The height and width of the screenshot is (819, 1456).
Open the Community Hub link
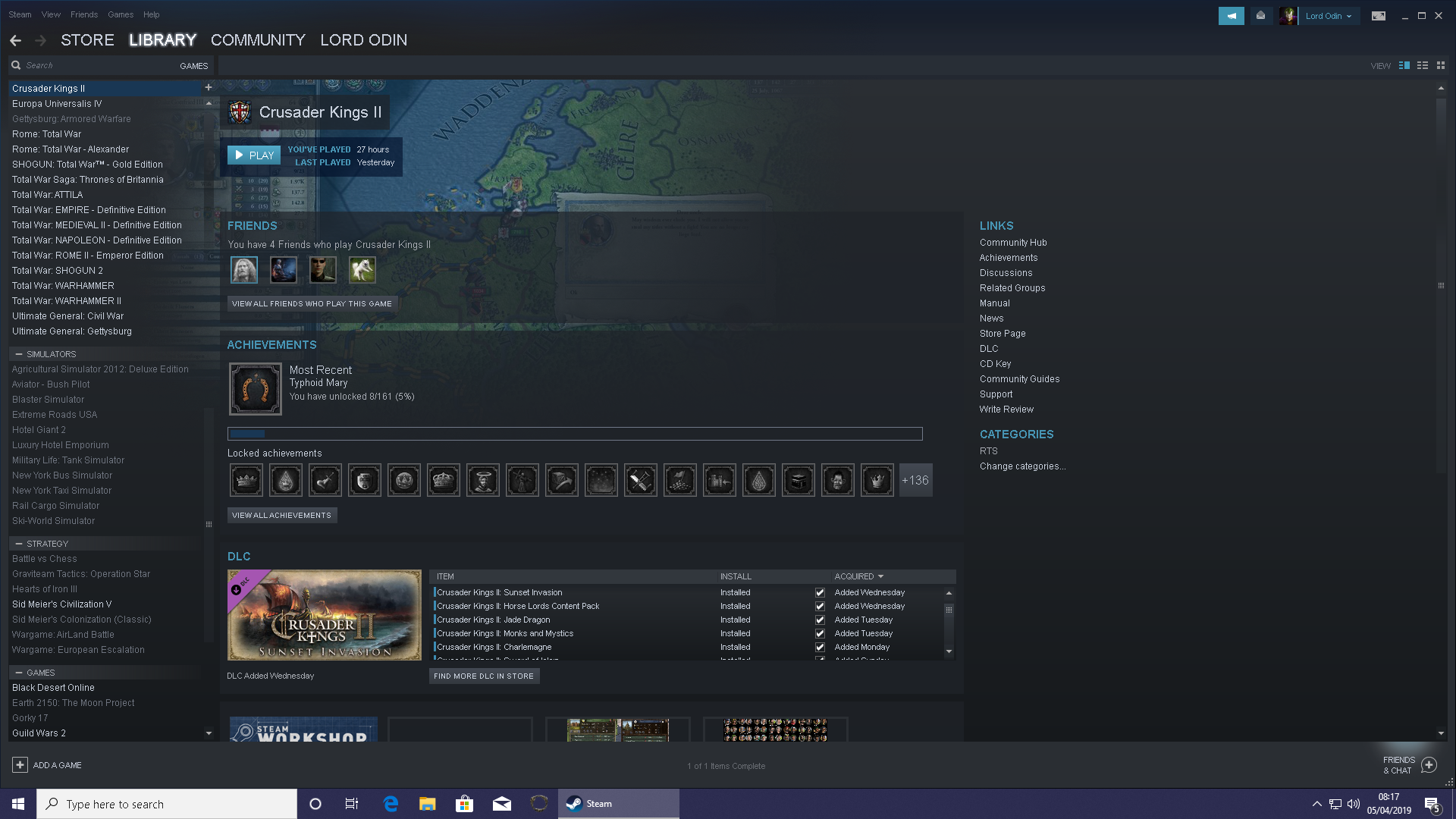(x=1013, y=243)
